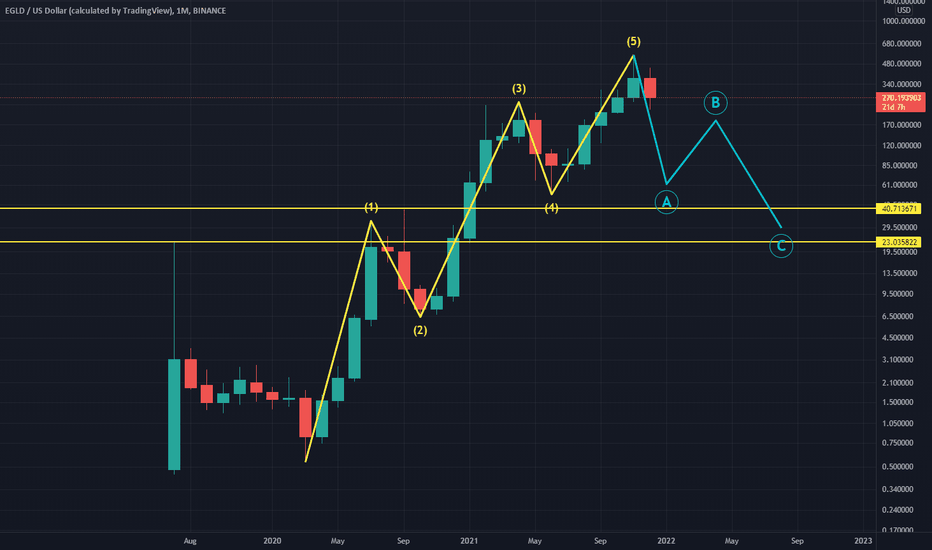Click the first tall green listing candle
This screenshot has height=550, width=932.
174,414
